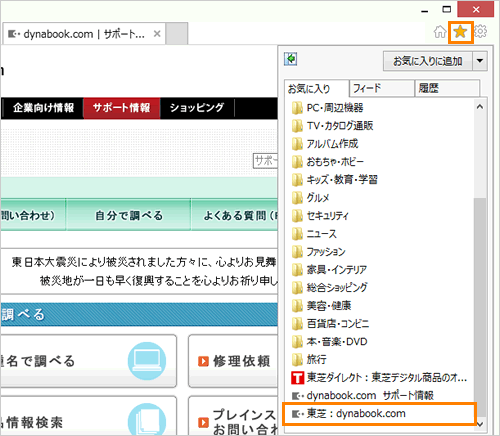Open the Favorites star icon
This screenshot has width=500, height=436.
pyautogui.click(x=460, y=32)
